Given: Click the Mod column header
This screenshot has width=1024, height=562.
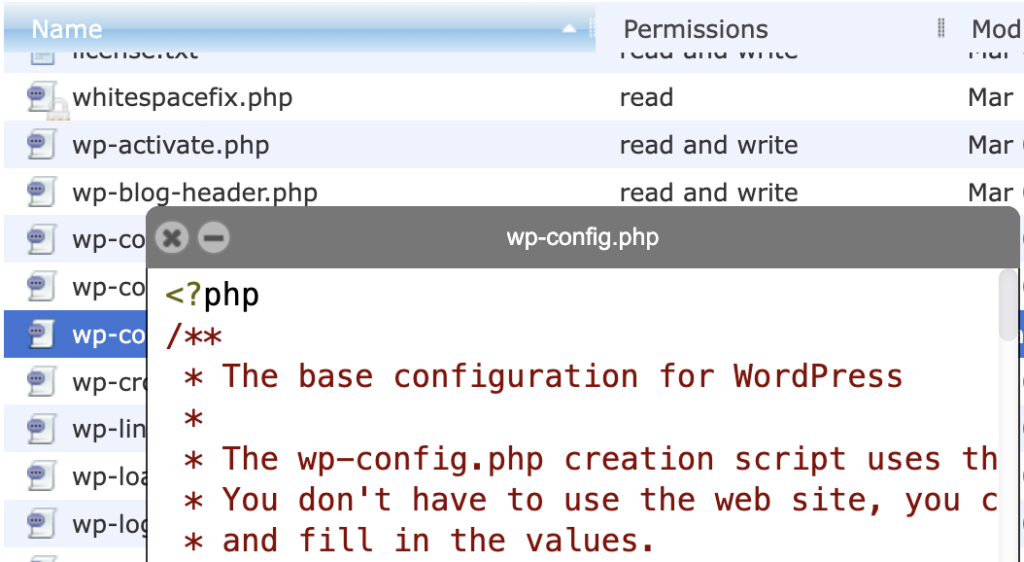Looking at the screenshot, I should (x=997, y=29).
